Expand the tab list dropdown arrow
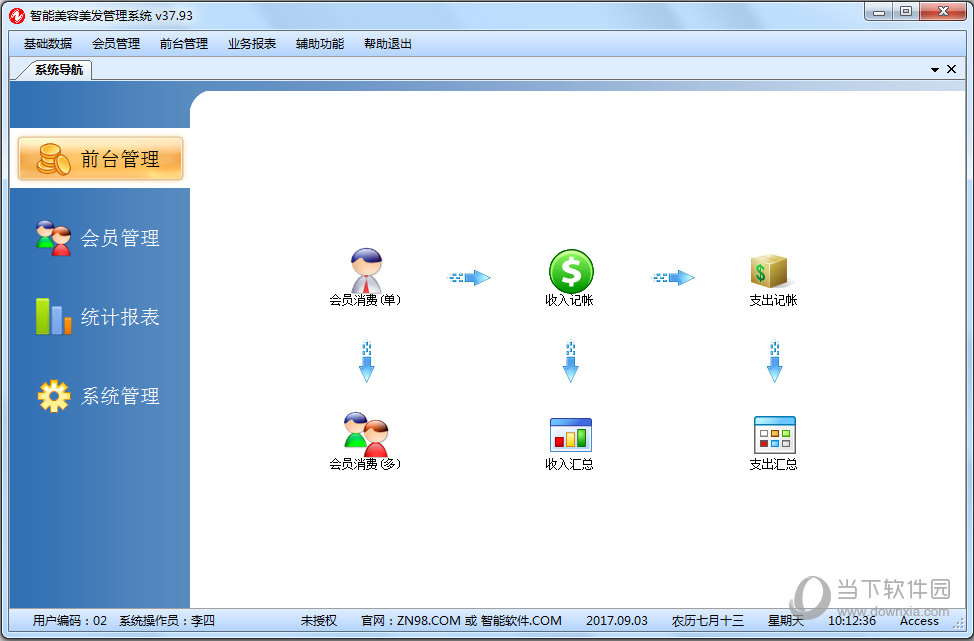Viewport: 974px width, 641px height. [934, 70]
